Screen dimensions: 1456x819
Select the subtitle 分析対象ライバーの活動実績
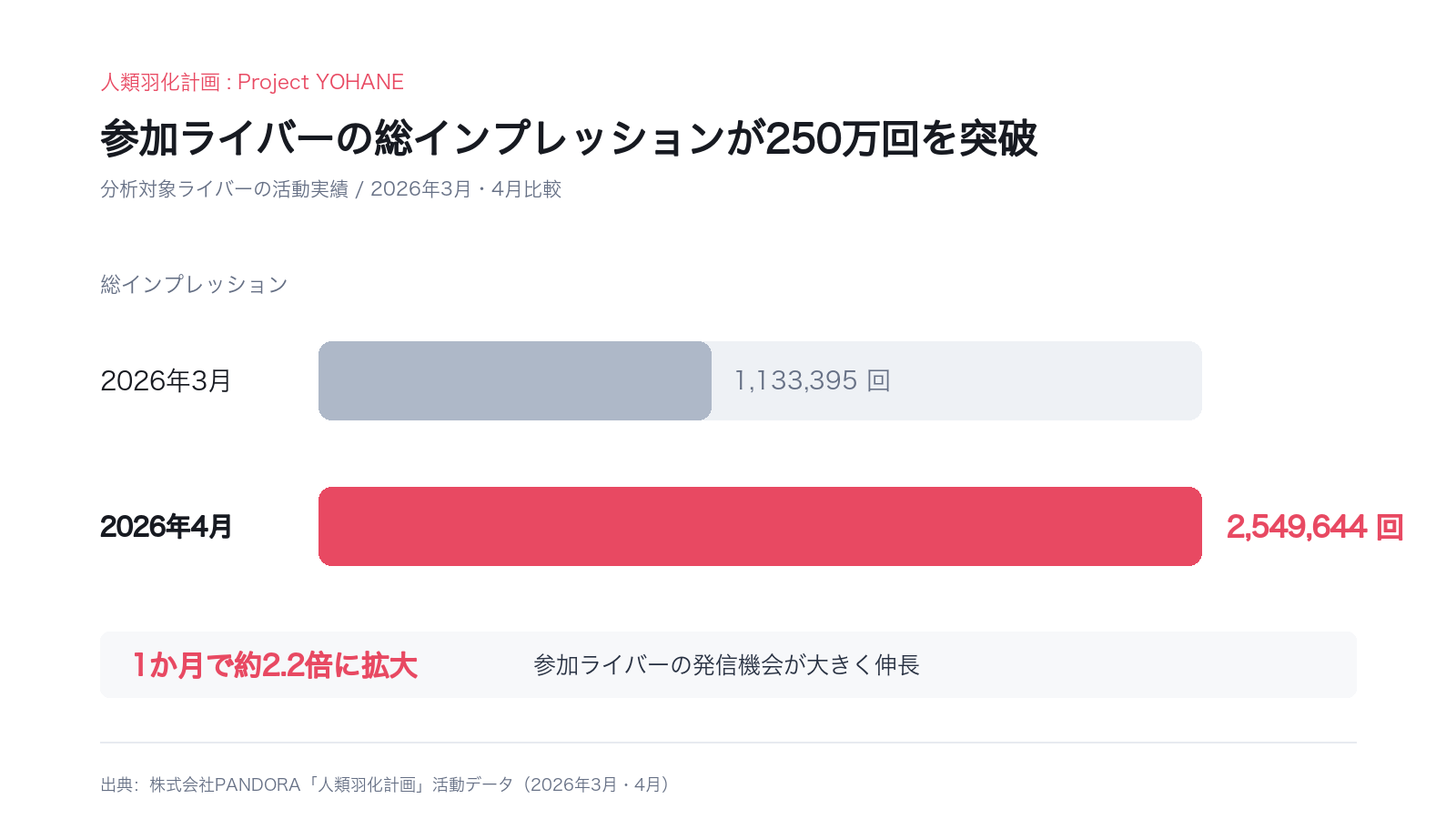tap(224, 189)
